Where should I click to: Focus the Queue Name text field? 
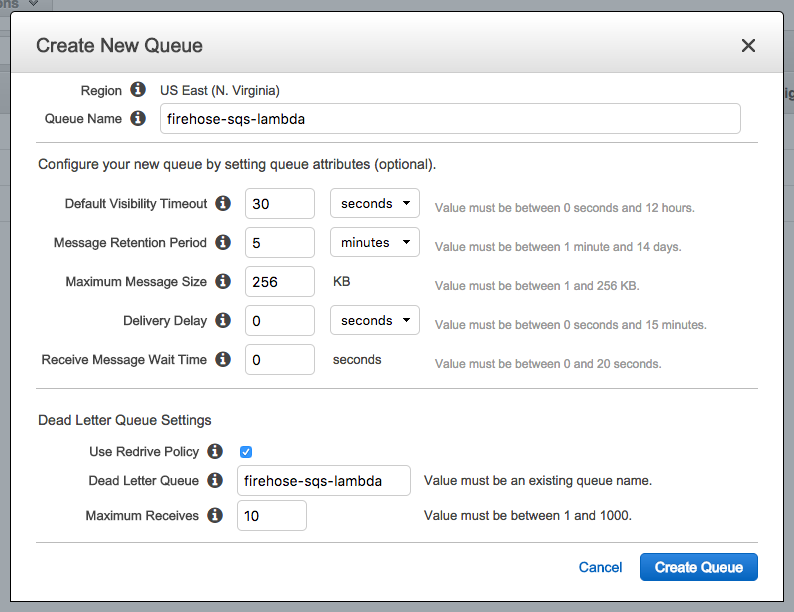[450, 118]
